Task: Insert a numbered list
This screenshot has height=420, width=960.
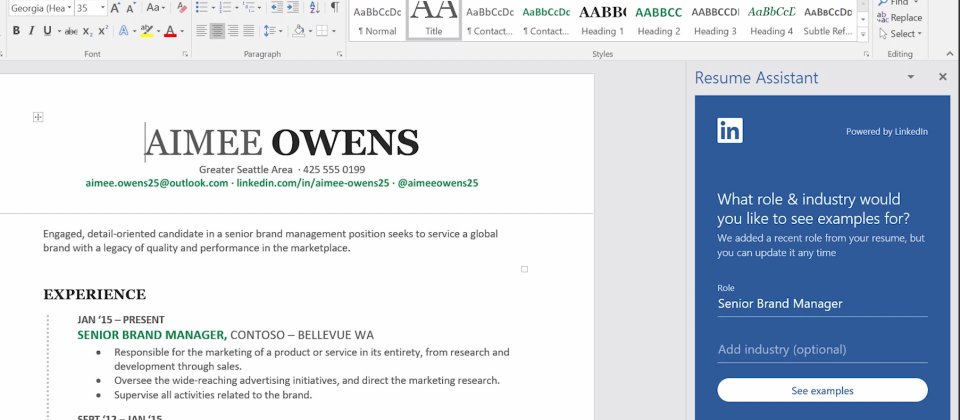Action: 225,8
